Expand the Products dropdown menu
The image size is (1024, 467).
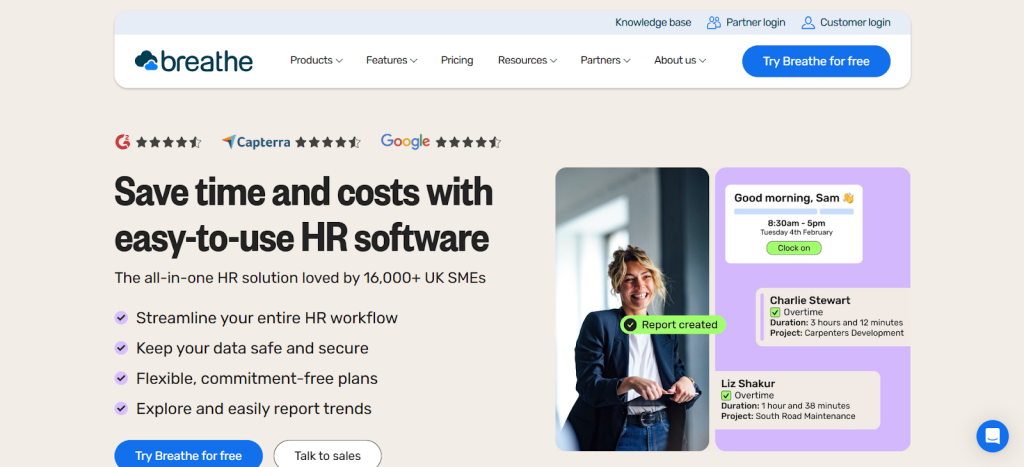pos(316,60)
